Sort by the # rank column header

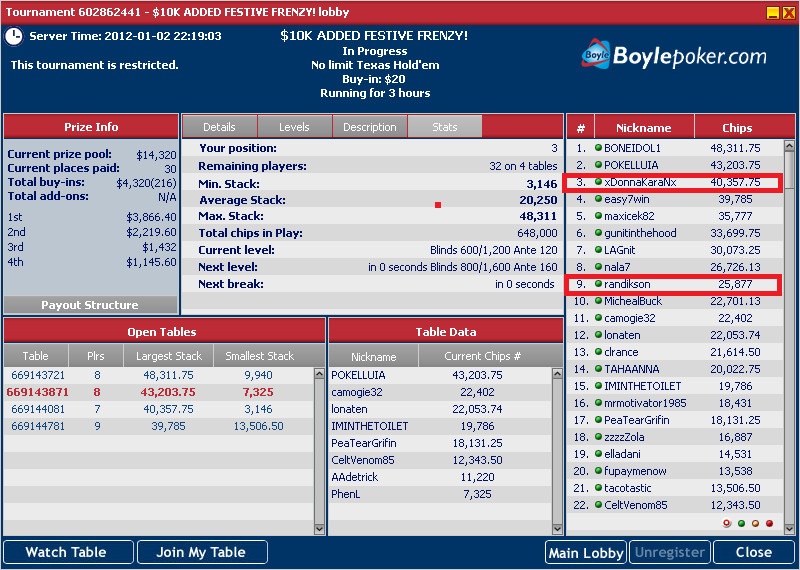pos(581,128)
